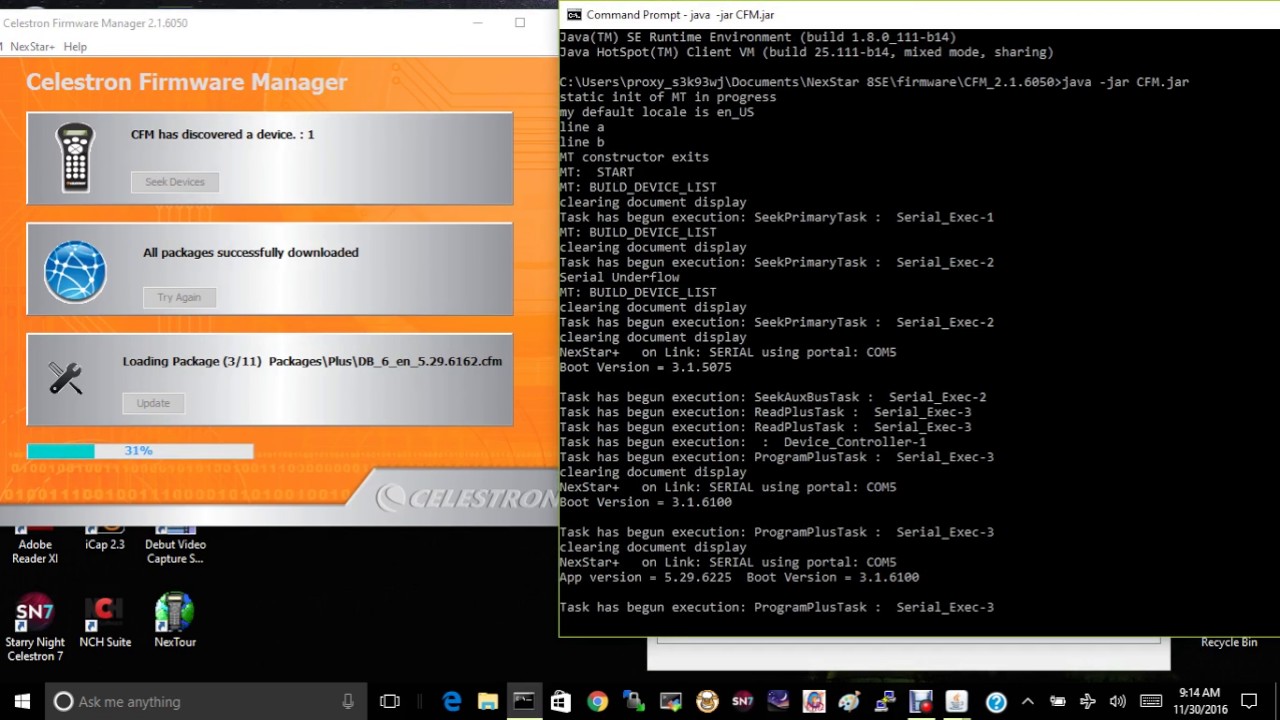The image size is (1280, 720).
Task: Click 'CFM has discovered a device. : 1' text
Action: coord(222,134)
